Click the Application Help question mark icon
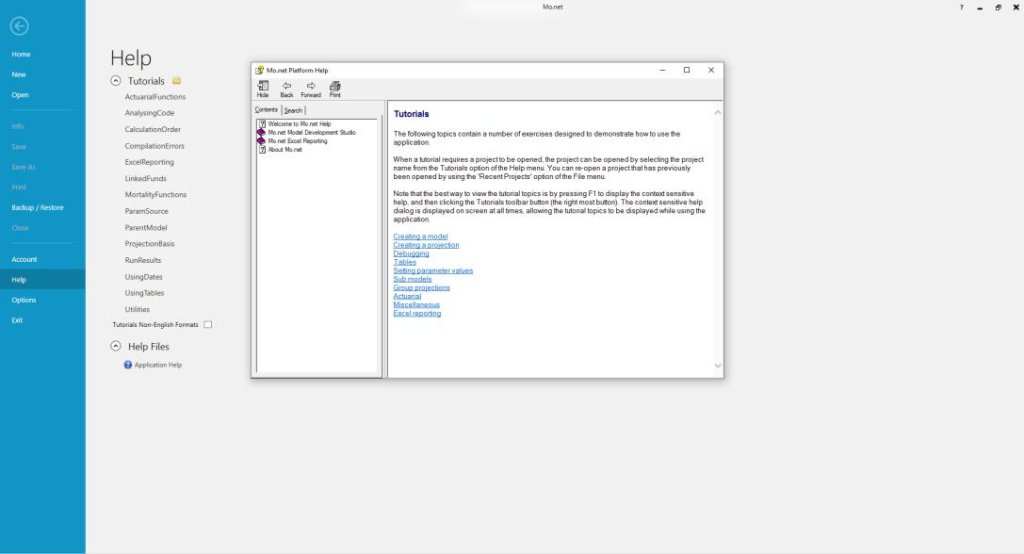The image size is (1024, 554). 128,365
